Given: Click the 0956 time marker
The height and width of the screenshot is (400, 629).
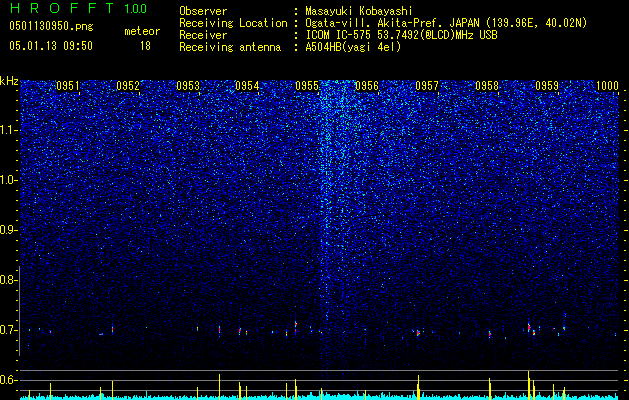Looking at the screenshot, I should (x=367, y=85).
